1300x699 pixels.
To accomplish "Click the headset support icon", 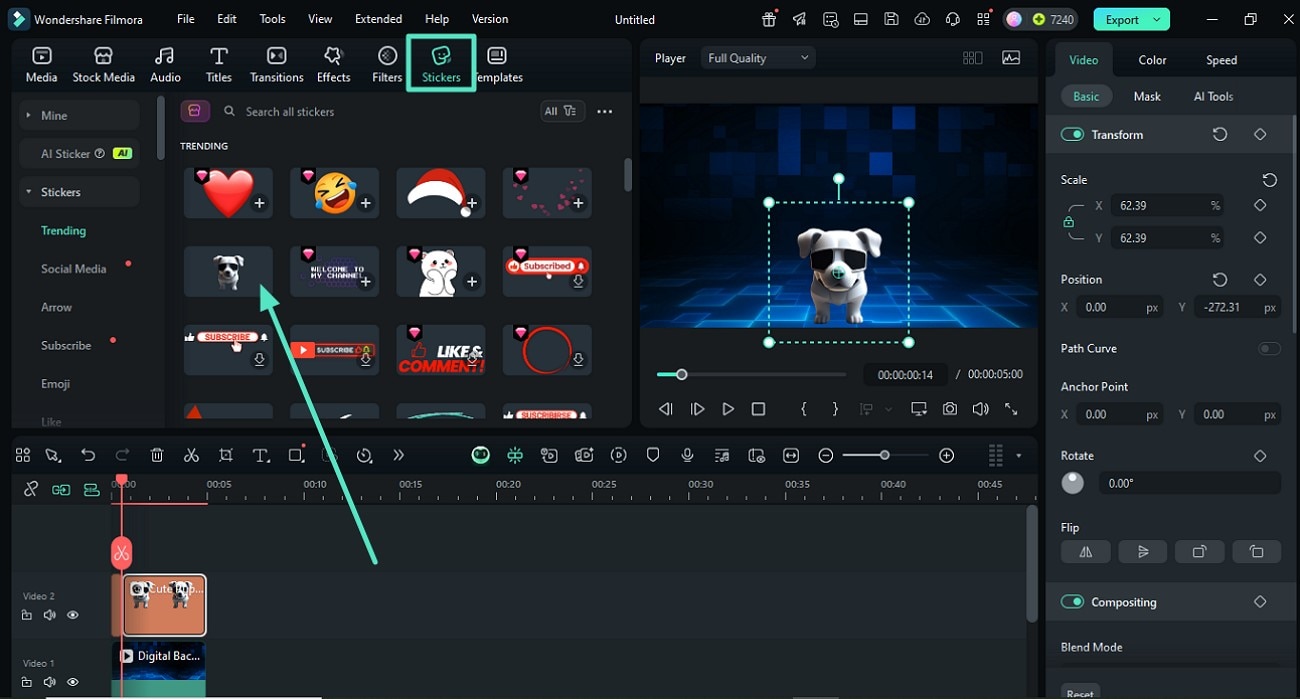I will click(x=953, y=19).
